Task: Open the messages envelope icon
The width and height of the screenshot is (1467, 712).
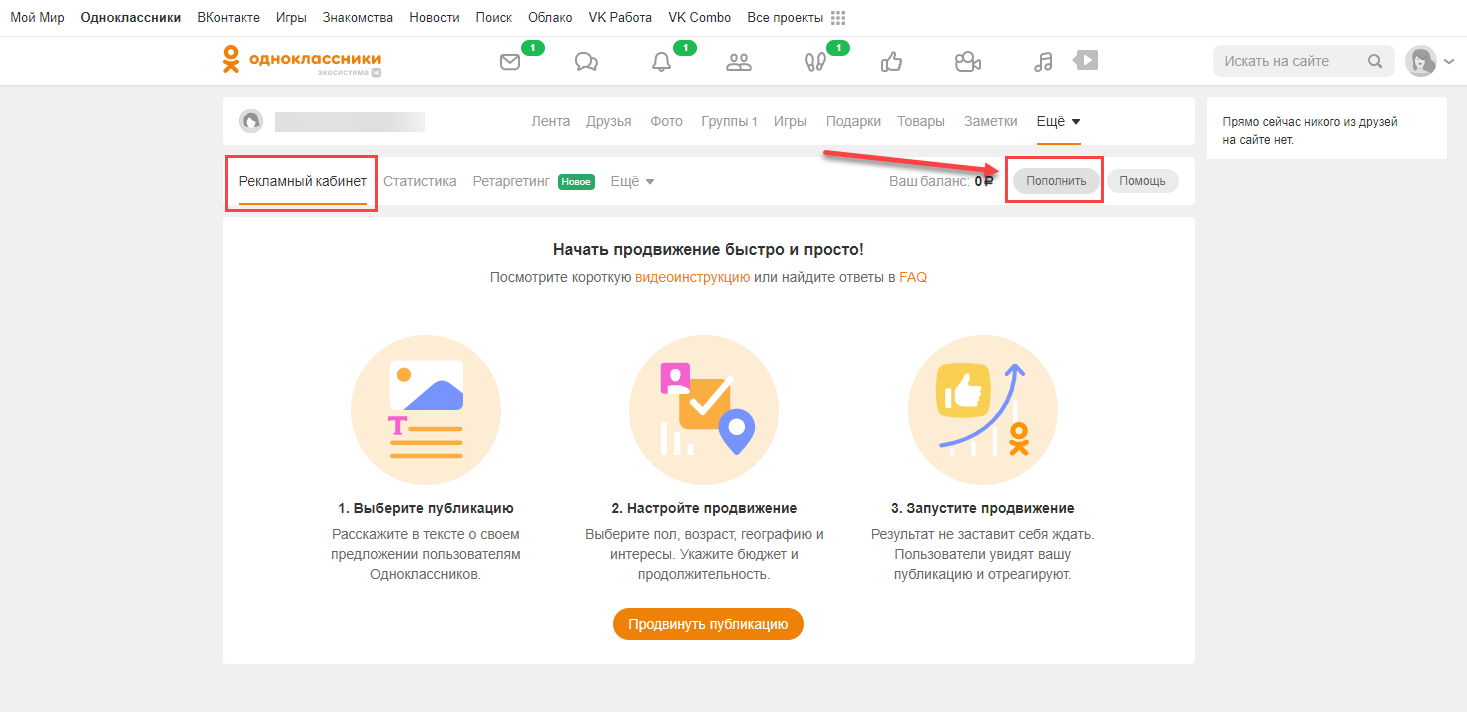Action: click(510, 62)
